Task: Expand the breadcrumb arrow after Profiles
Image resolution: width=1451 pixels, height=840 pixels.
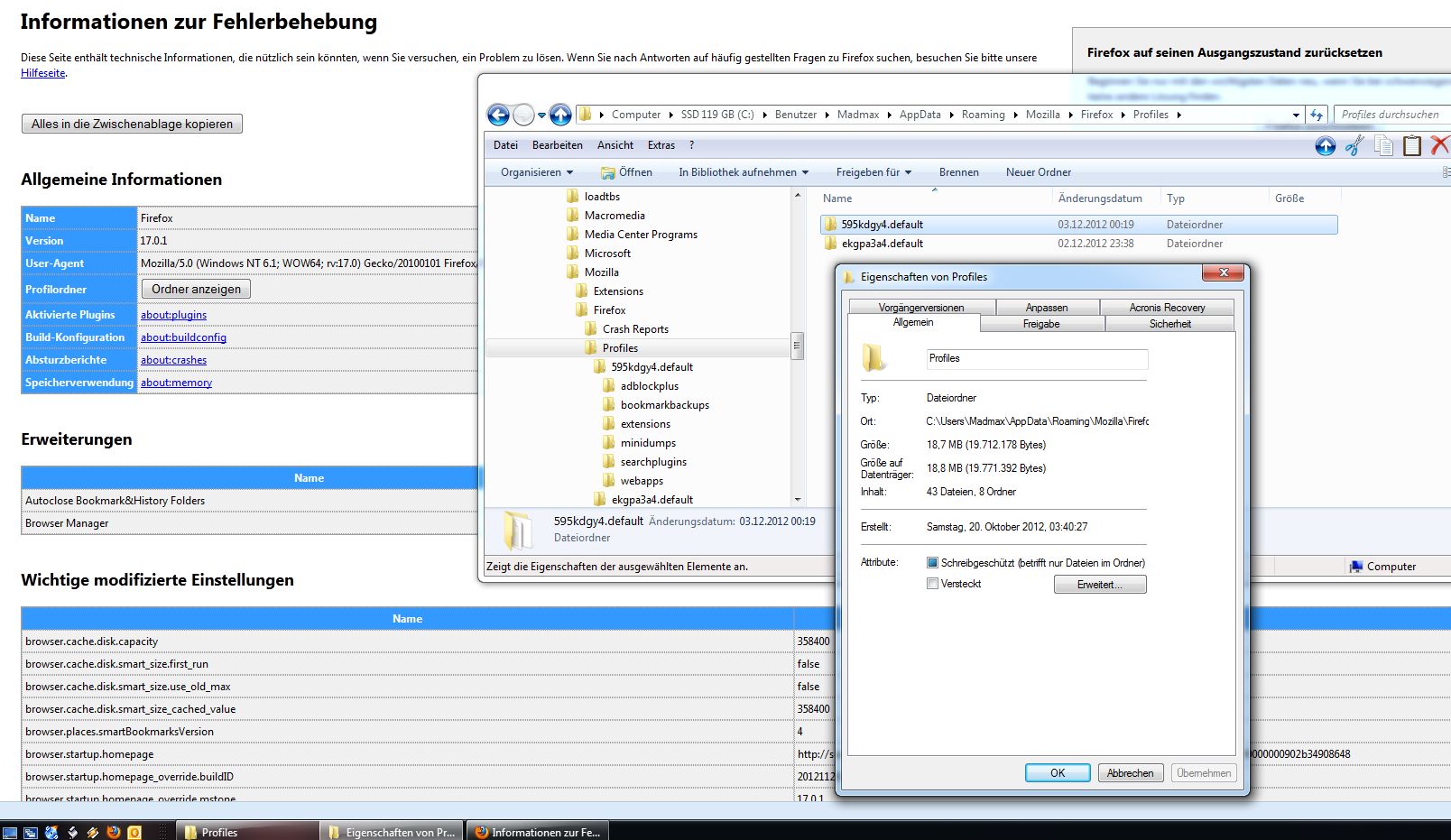Action: (x=1178, y=115)
